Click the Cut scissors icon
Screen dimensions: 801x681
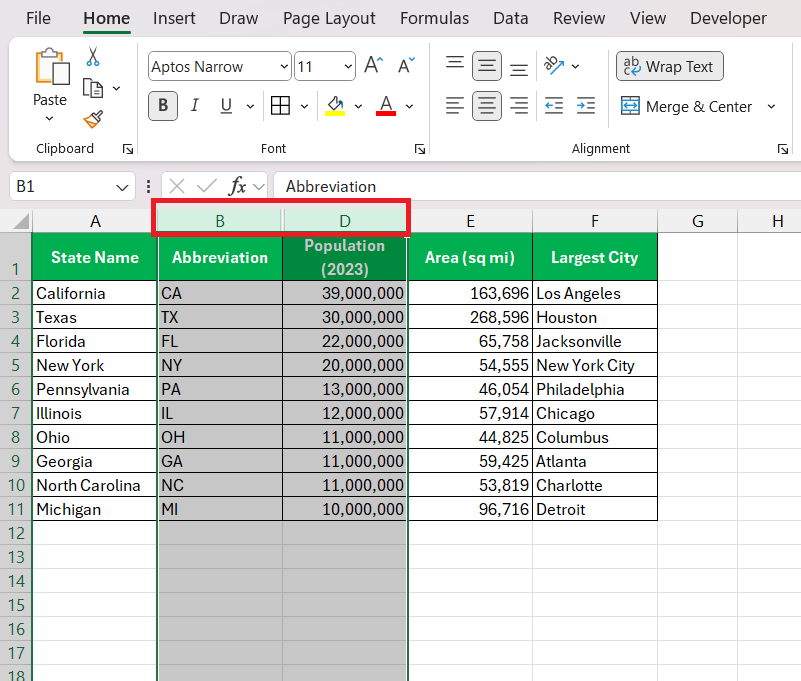pos(92,57)
